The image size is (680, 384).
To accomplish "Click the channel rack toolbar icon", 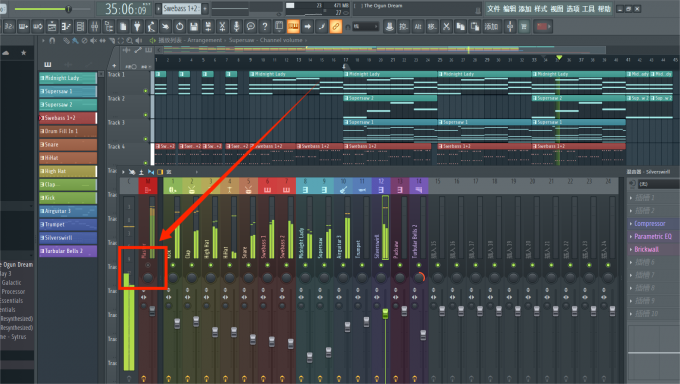I will tap(80, 27).
